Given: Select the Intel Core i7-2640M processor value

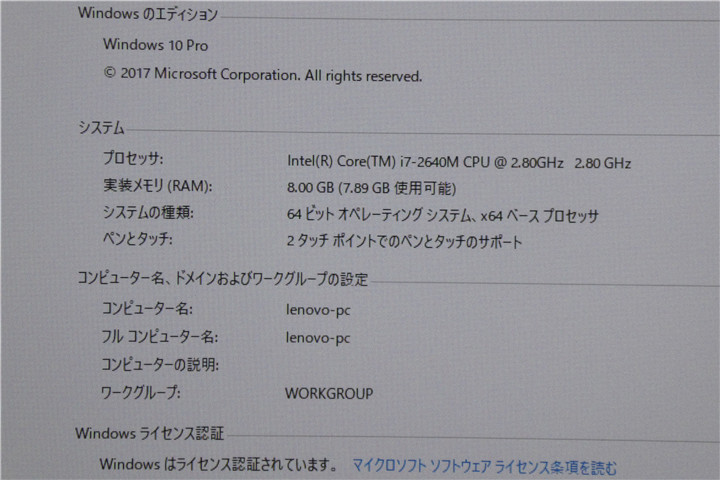Looking at the screenshot, I should pos(458,162).
